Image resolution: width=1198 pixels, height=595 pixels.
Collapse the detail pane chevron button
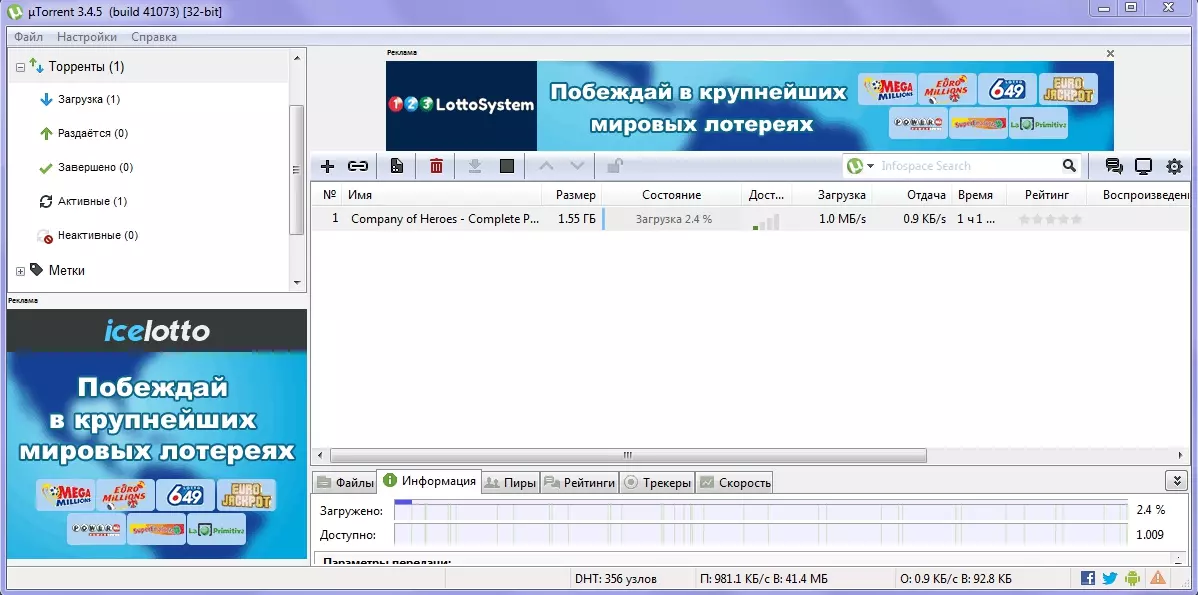(1175, 480)
